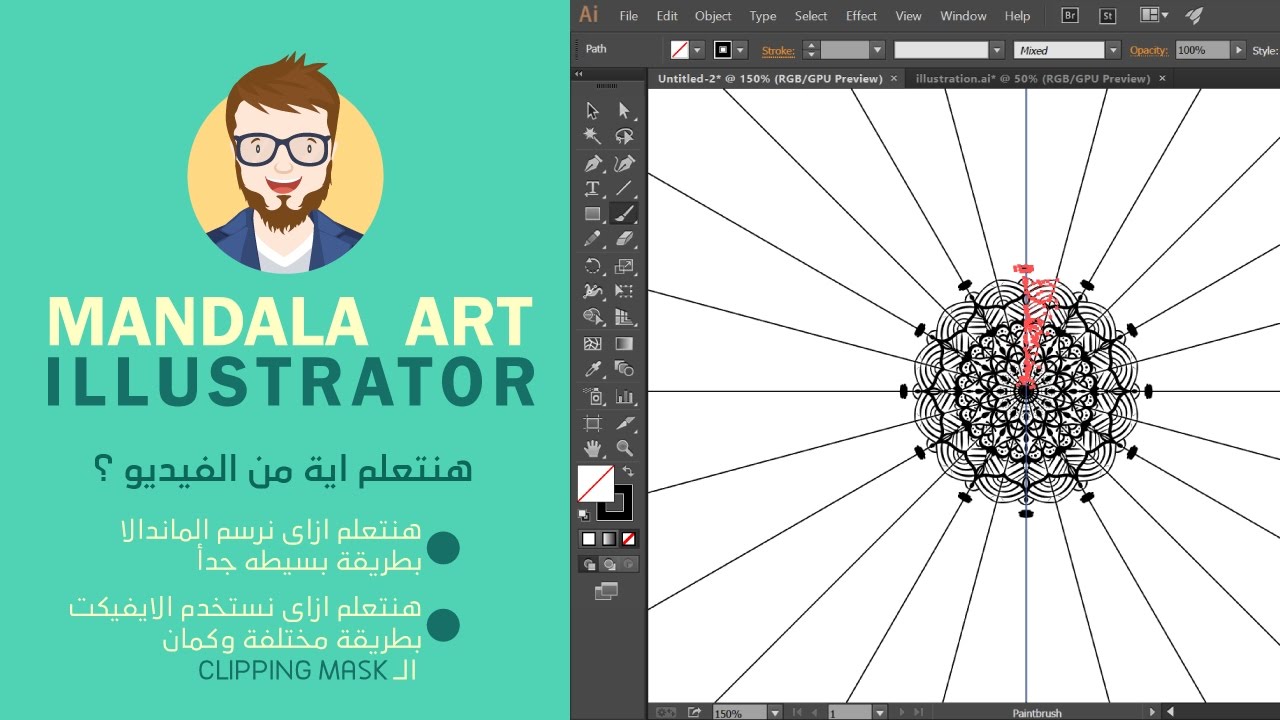The image size is (1280, 720).
Task: Select the Zoom tool
Action: click(624, 449)
